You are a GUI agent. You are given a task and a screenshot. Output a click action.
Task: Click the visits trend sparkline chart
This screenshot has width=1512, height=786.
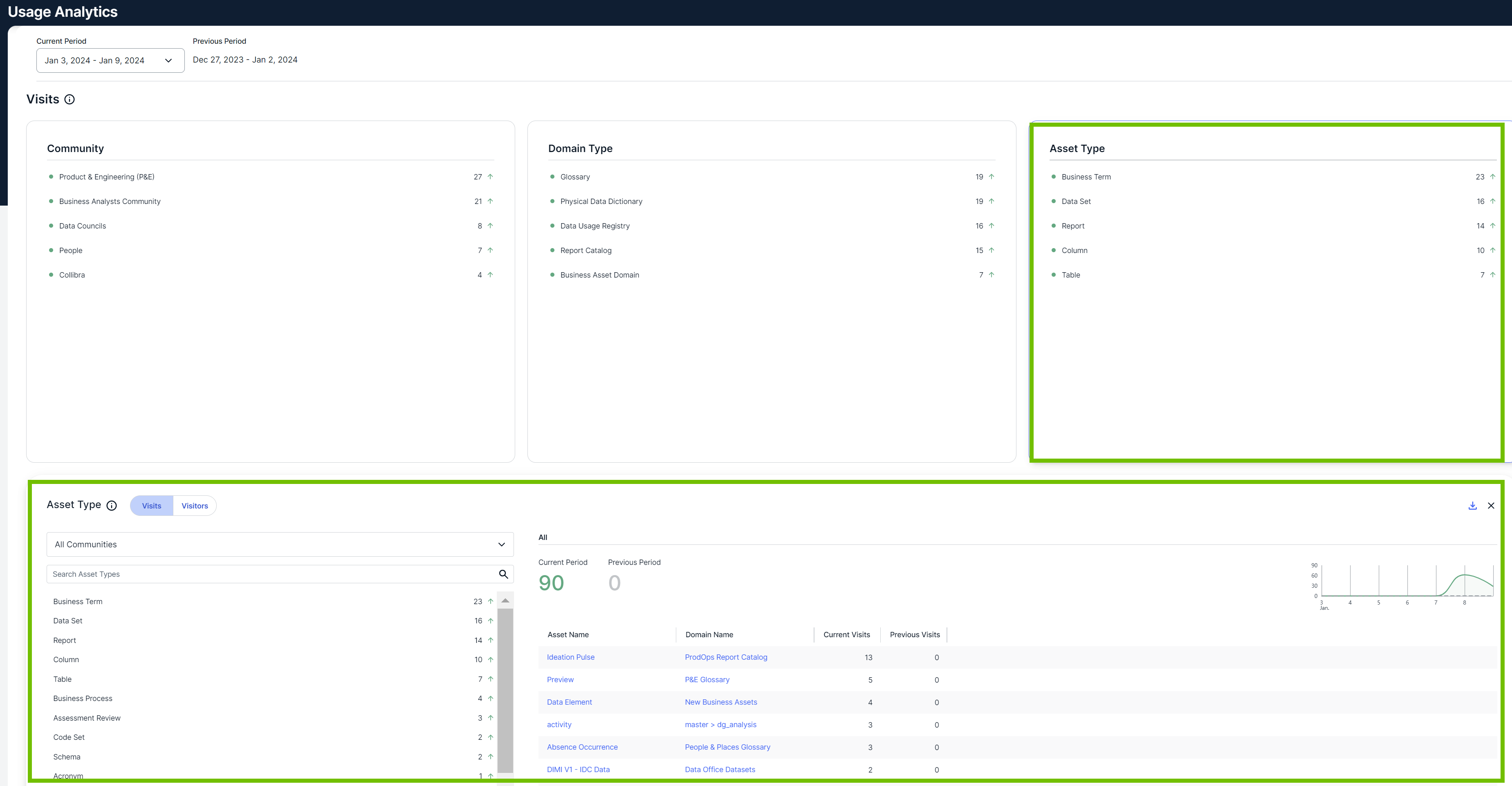[1403, 586]
